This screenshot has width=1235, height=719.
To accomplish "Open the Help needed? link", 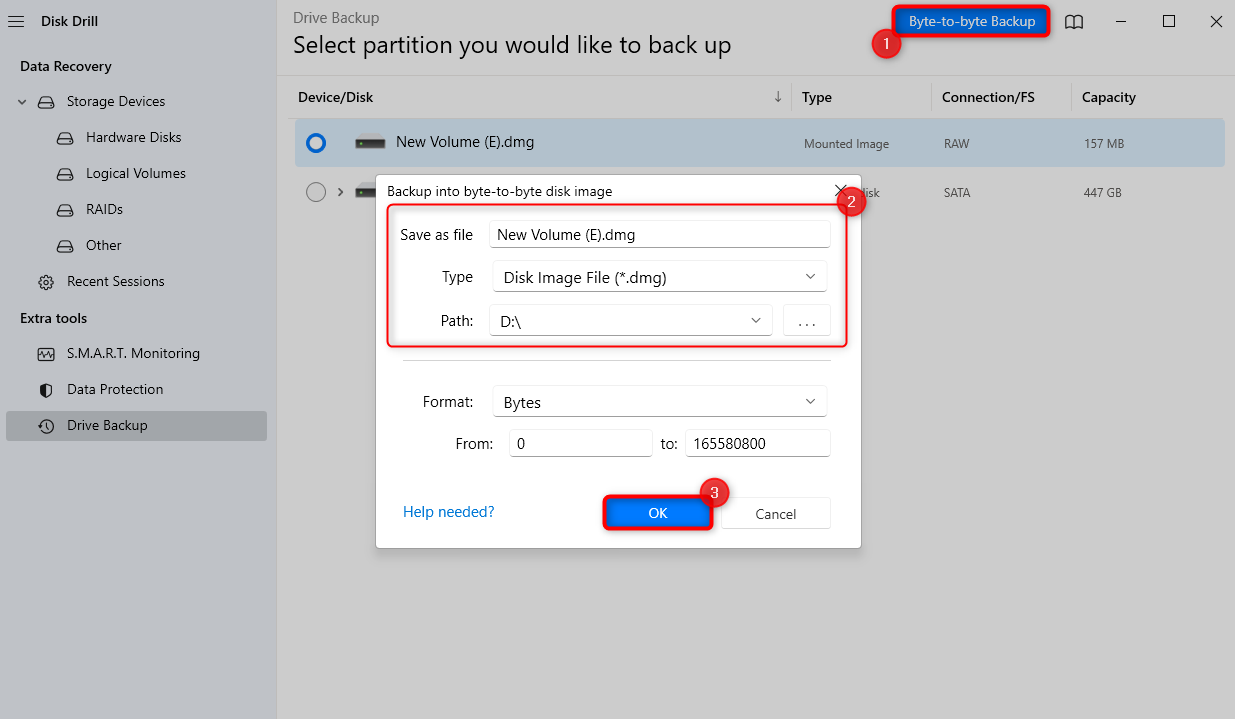I will pos(448,512).
